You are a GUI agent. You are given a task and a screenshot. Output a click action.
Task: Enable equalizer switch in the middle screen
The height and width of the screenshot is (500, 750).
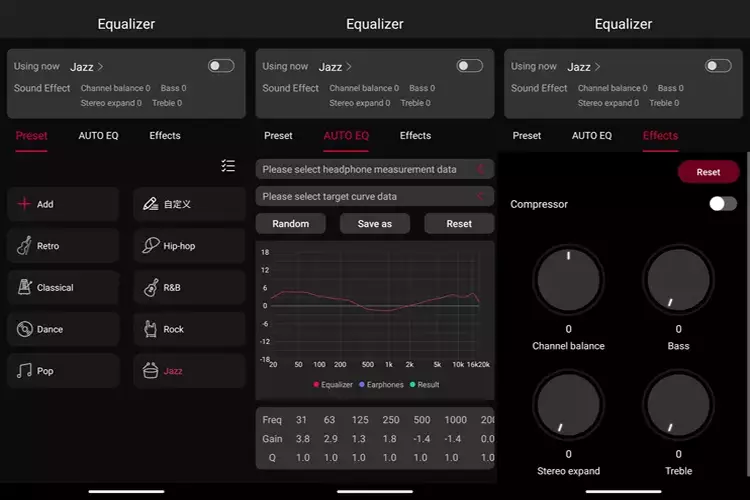coord(470,66)
